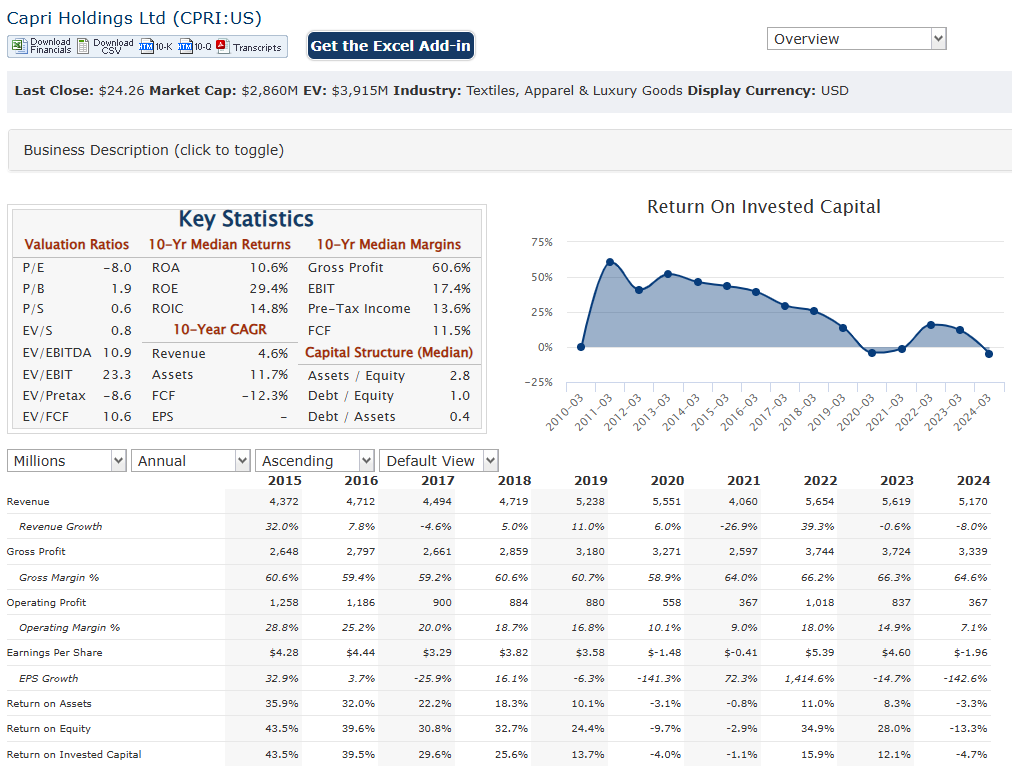Click the Get the Excel Add-in button
Viewport: 1012px width, 769px height.
pos(390,46)
